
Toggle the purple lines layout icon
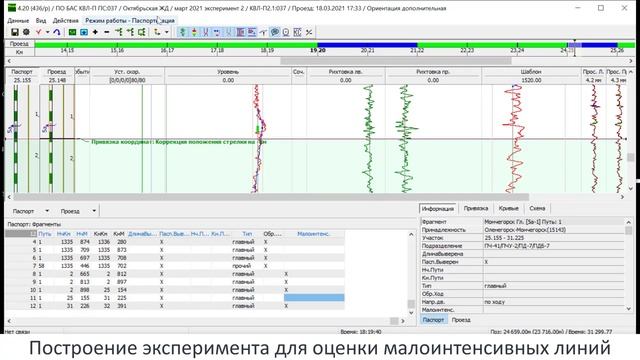[x=252, y=32]
